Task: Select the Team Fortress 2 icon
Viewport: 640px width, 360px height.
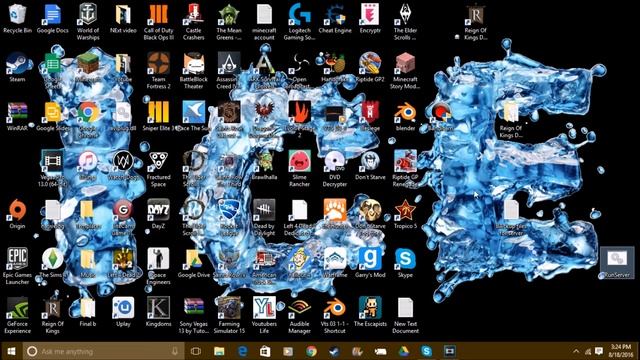Action: tap(158, 71)
